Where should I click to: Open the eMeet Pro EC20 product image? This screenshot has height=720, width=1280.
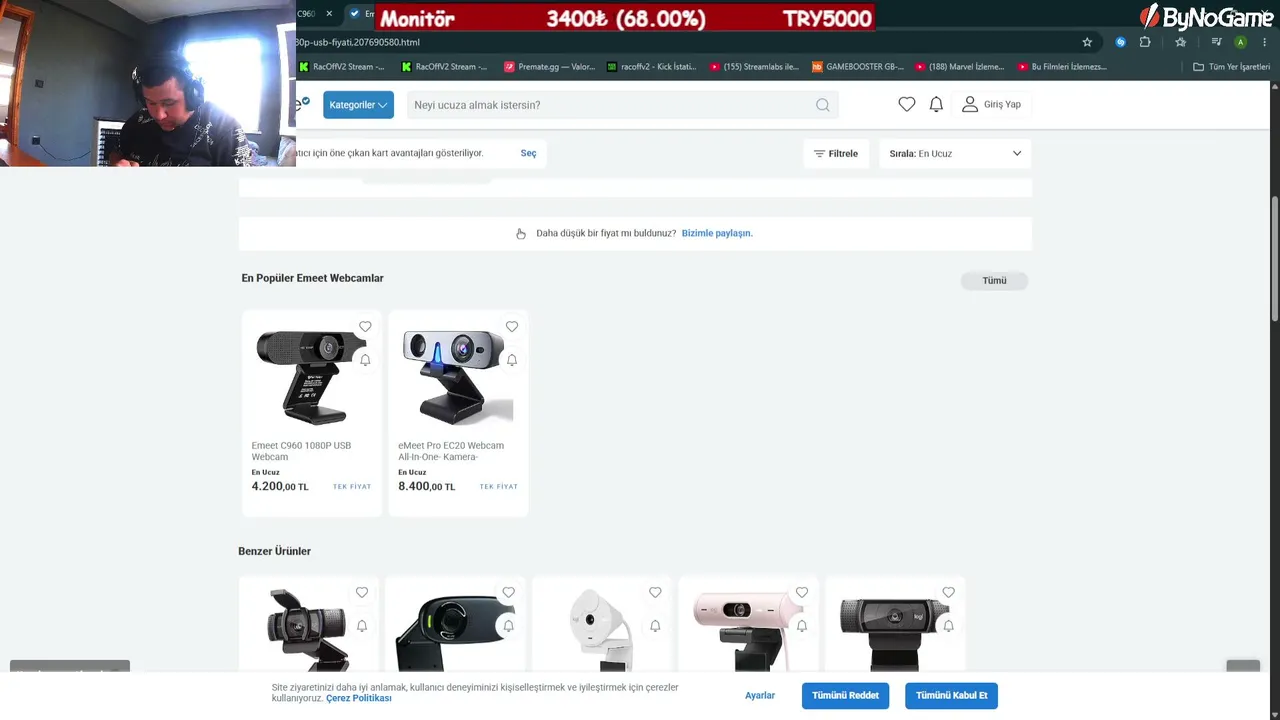tap(458, 375)
